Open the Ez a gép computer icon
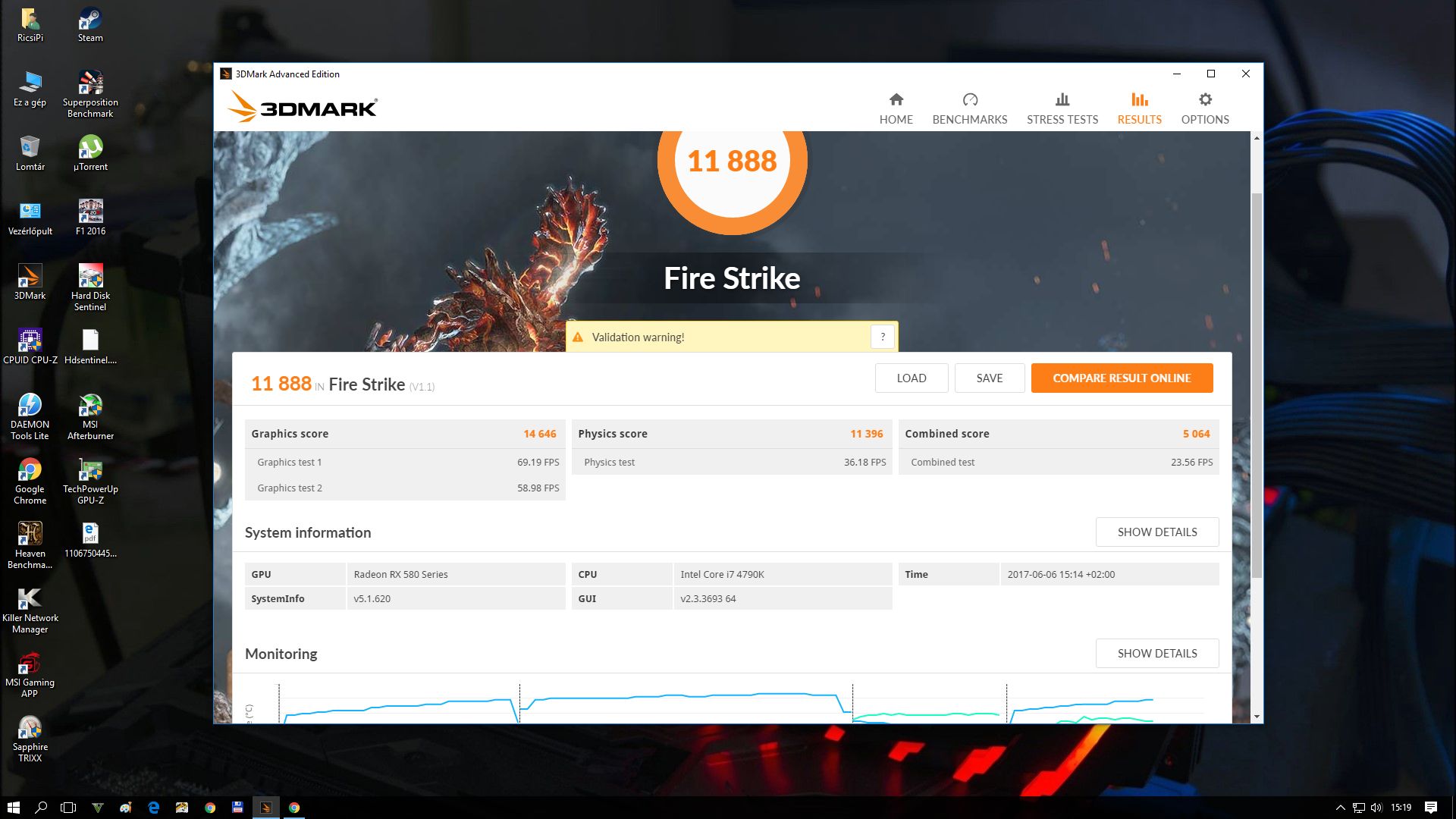1456x819 pixels. (30, 89)
